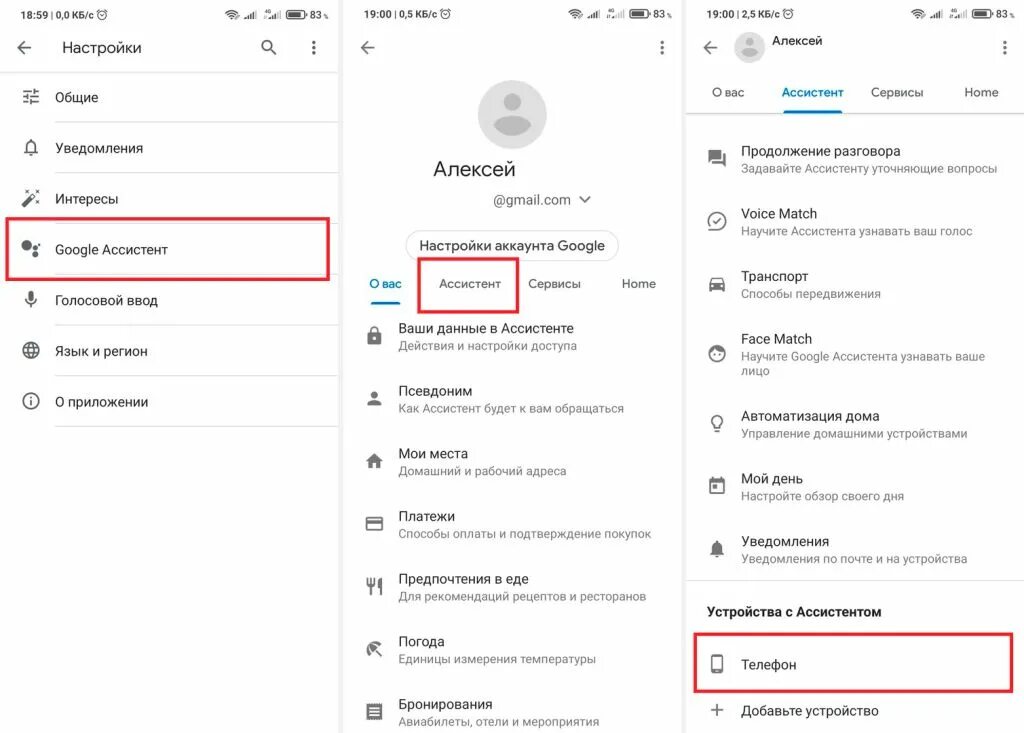
Task: Tap the phone icon for Телефон device
Action: click(x=717, y=664)
